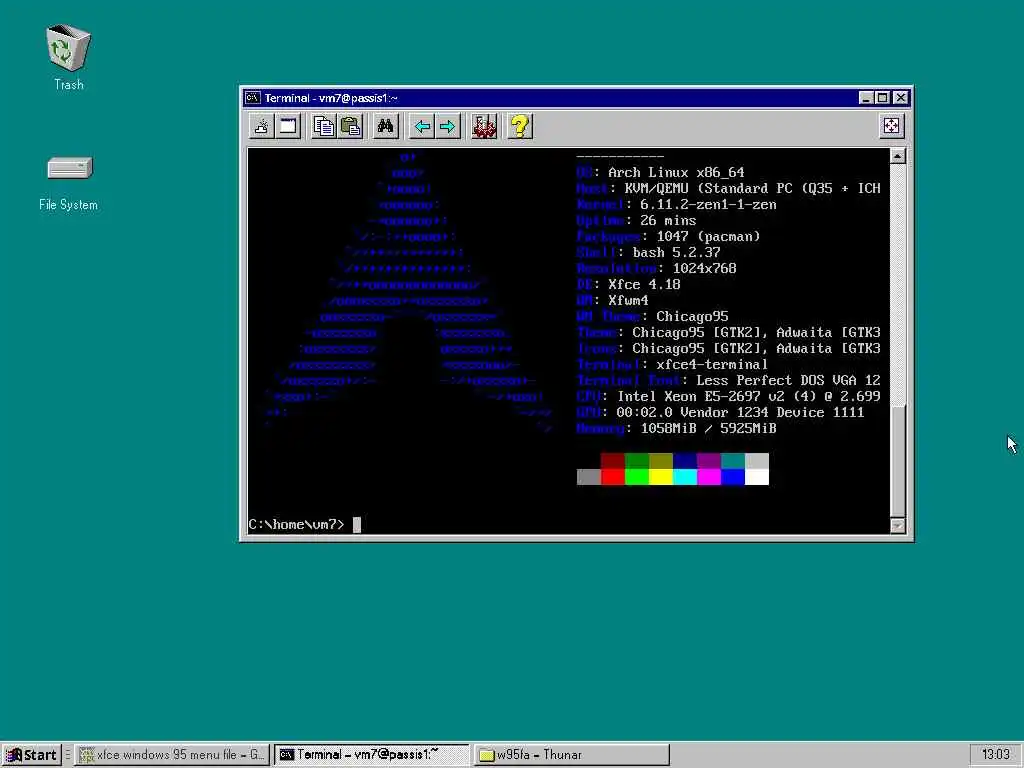This screenshot has width=1024, height=768.
Task: Click the terminal title bar text 'Terminal - vm7@passis1:~'
Action: pyautogui.click(x=330, y=98)
